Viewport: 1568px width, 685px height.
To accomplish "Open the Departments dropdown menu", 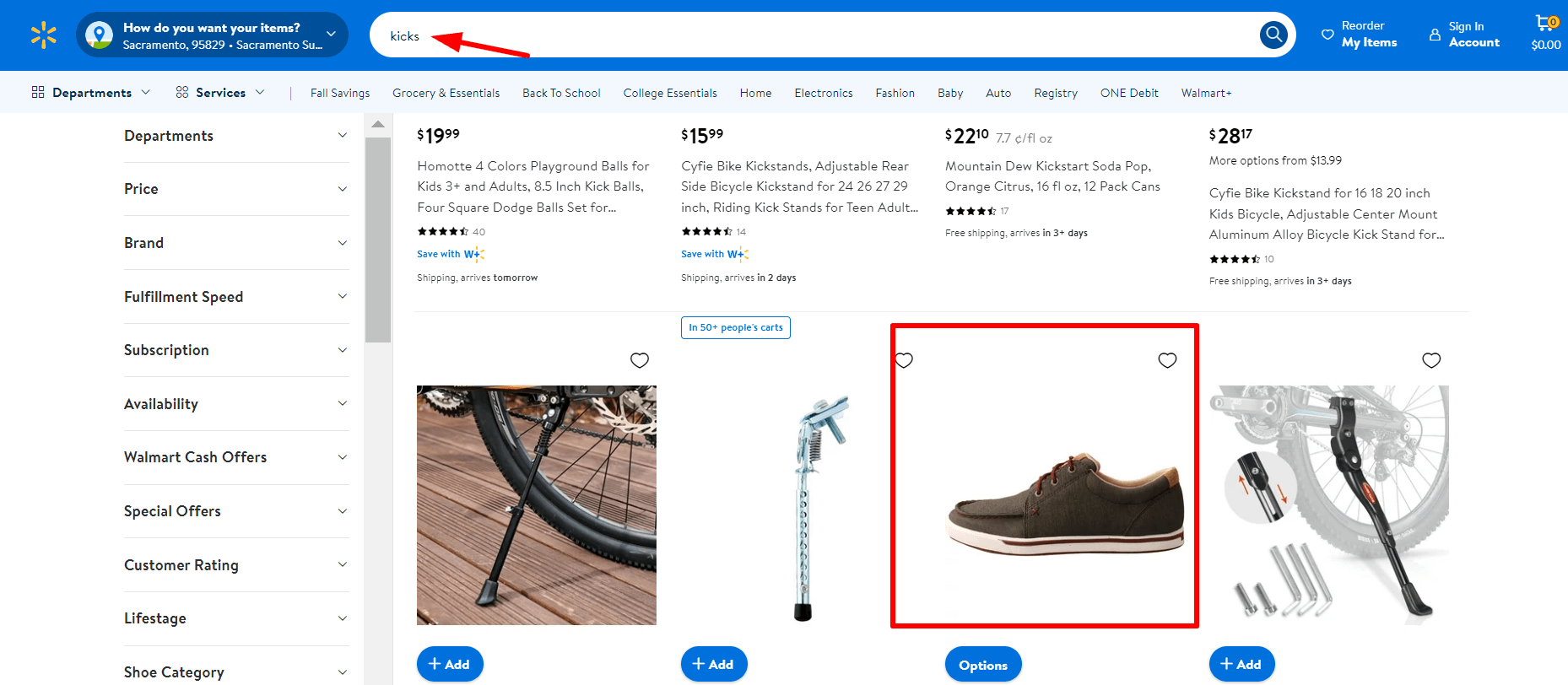I will [x=91, y=93].
